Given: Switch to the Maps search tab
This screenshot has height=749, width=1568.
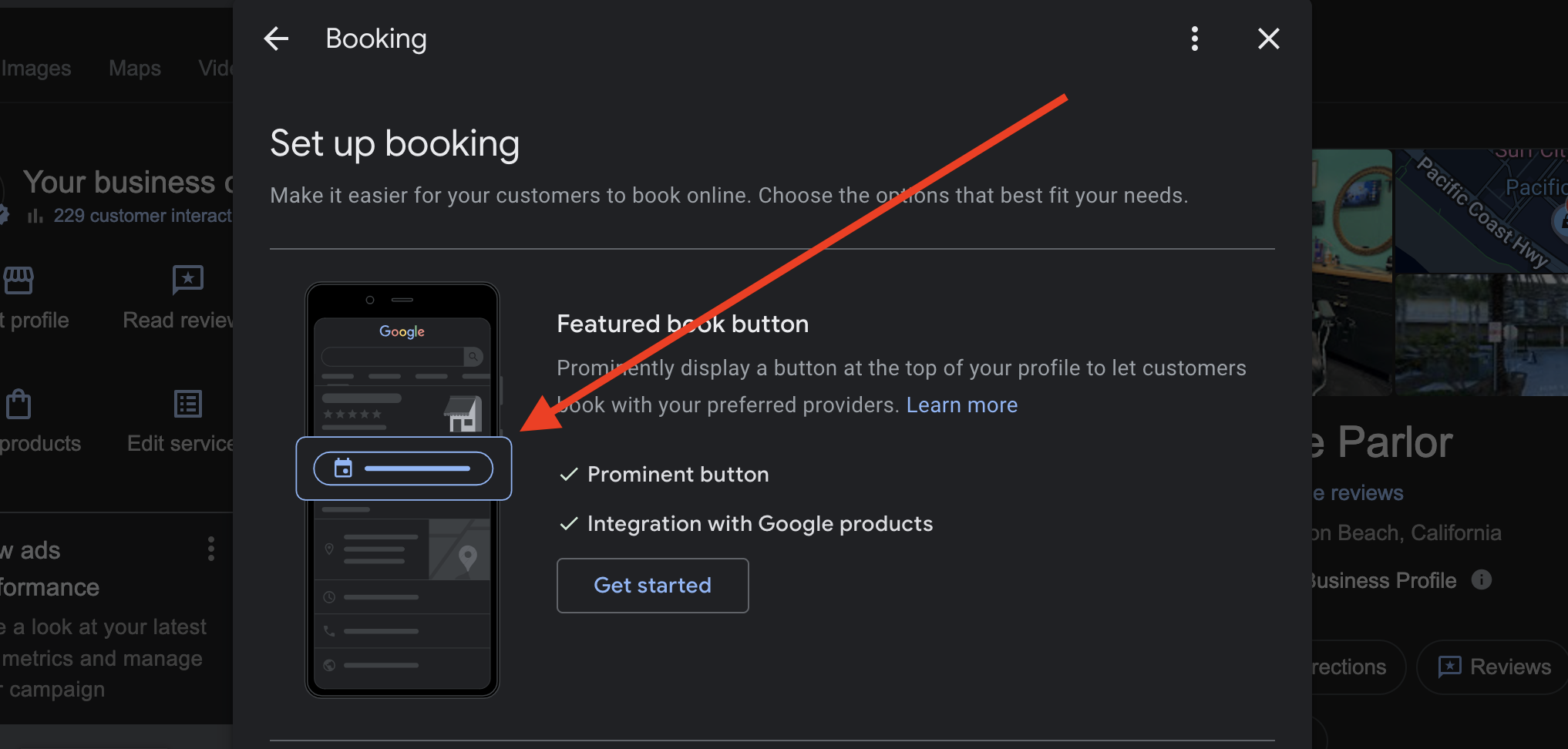Looking at the screenshot, I should (135, 69).
